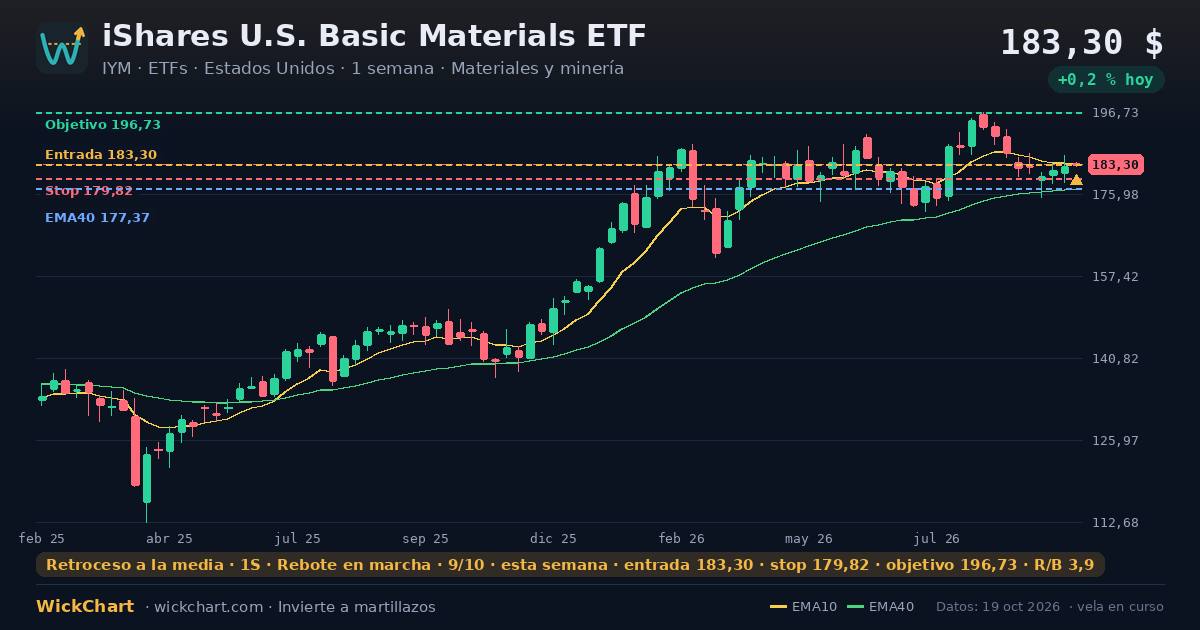The image size is (1200, 630).
Task: Click the sep 25 date axis label
Action: [426, 538]
